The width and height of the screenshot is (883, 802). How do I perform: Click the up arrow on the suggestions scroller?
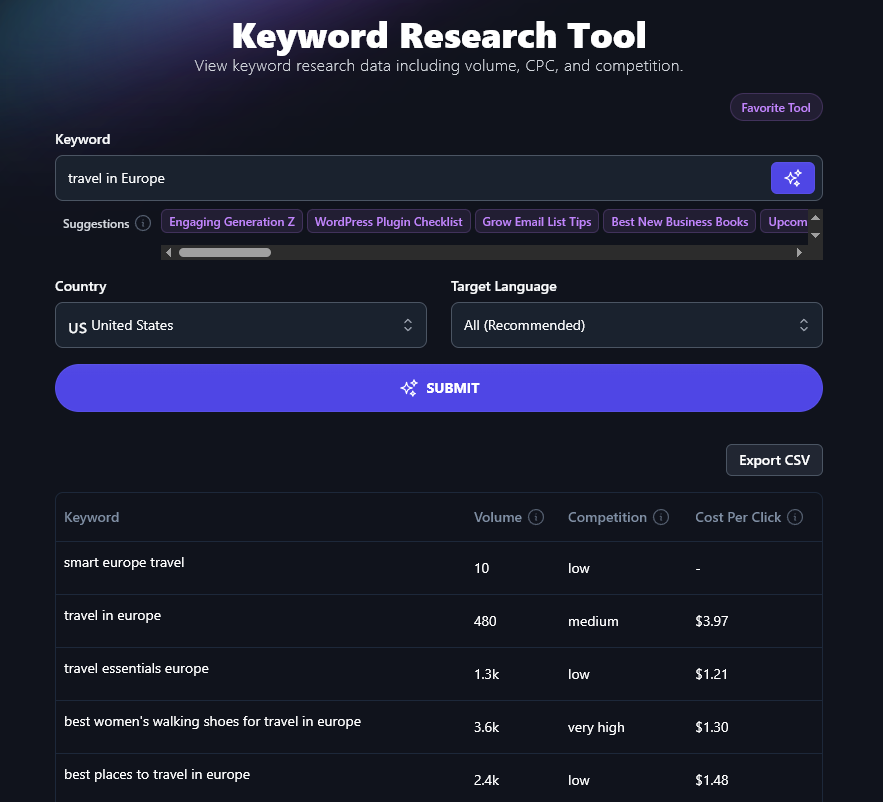point(813,220)
